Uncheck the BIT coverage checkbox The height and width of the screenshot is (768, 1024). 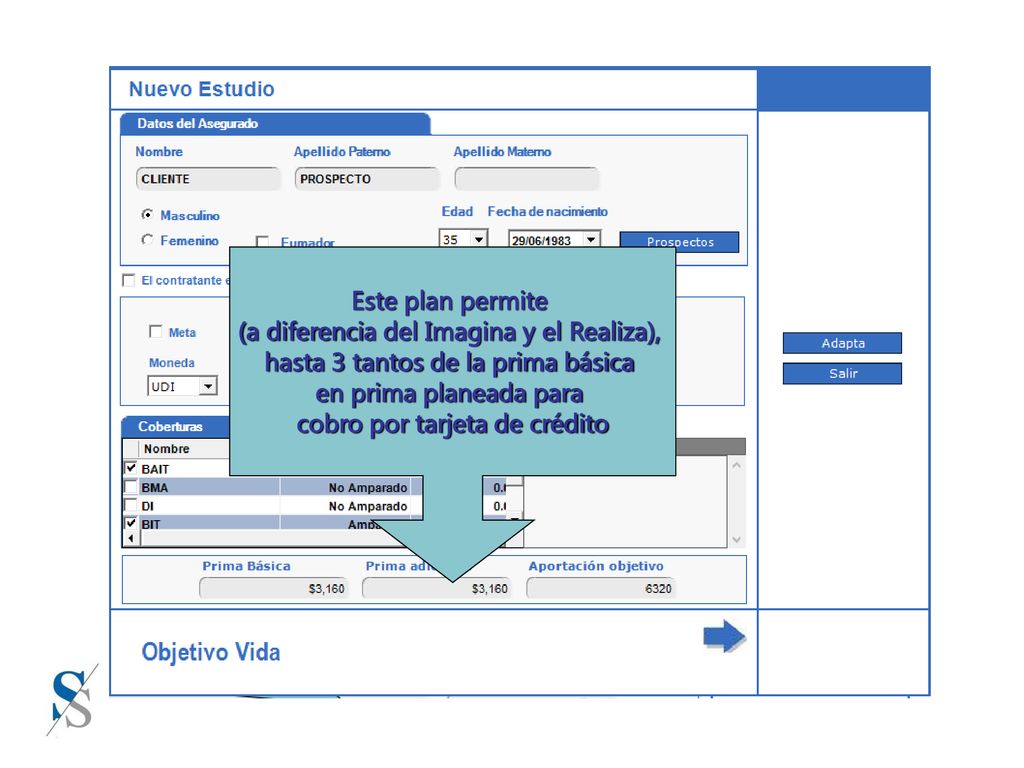coord(131,524)
